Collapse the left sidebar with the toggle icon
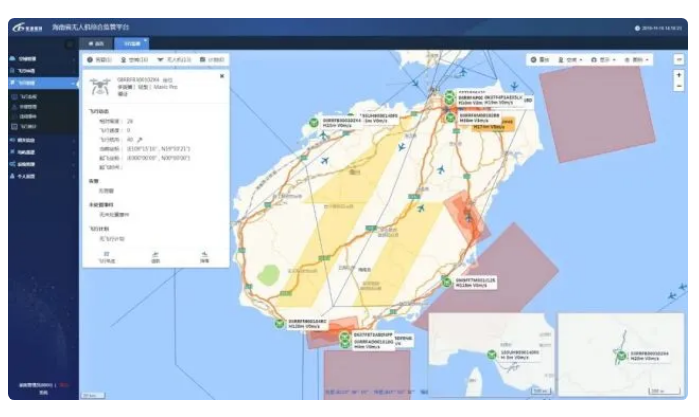 pos(68,45)
